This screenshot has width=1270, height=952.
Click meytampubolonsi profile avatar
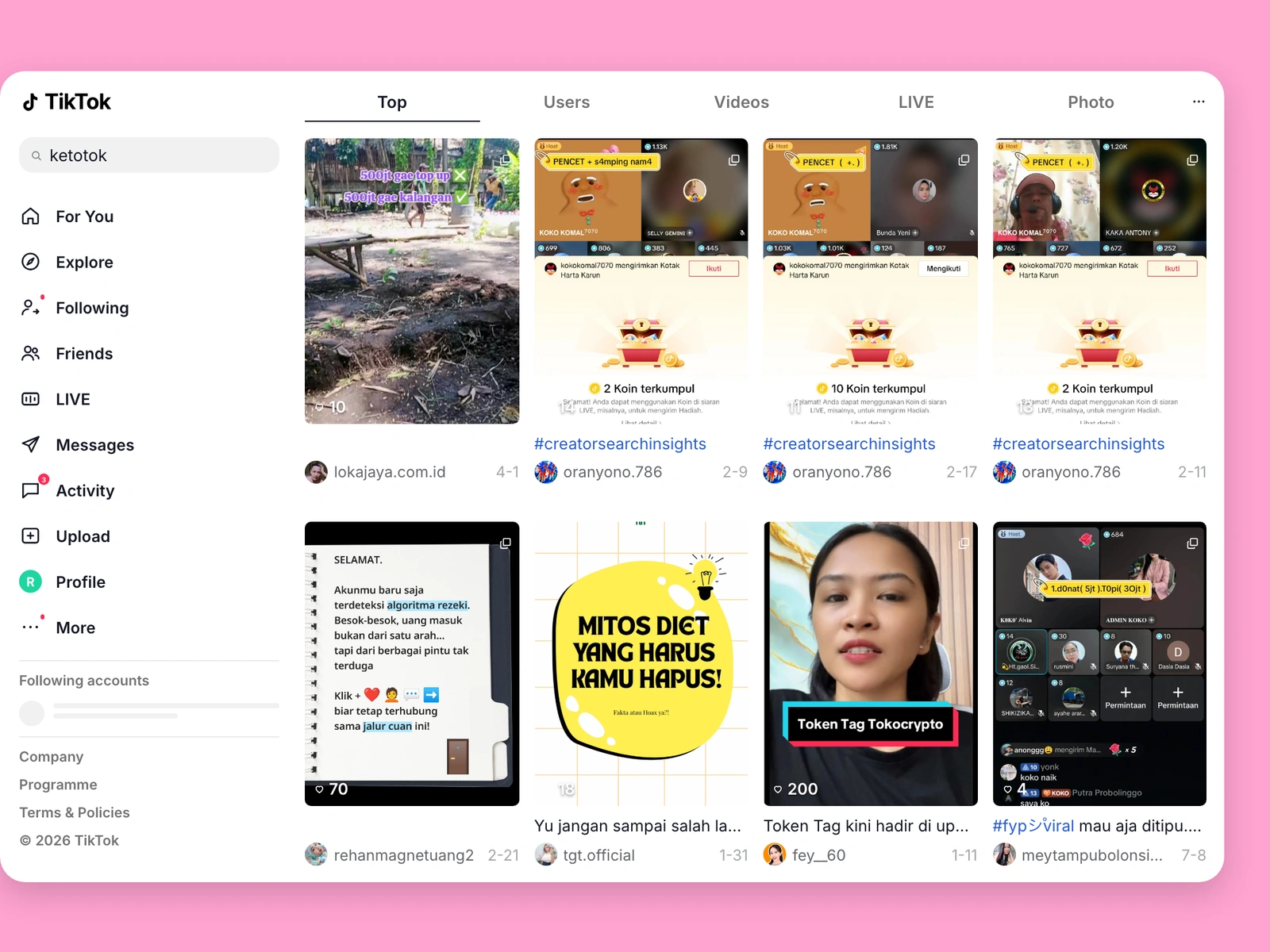pos(1004,854)
